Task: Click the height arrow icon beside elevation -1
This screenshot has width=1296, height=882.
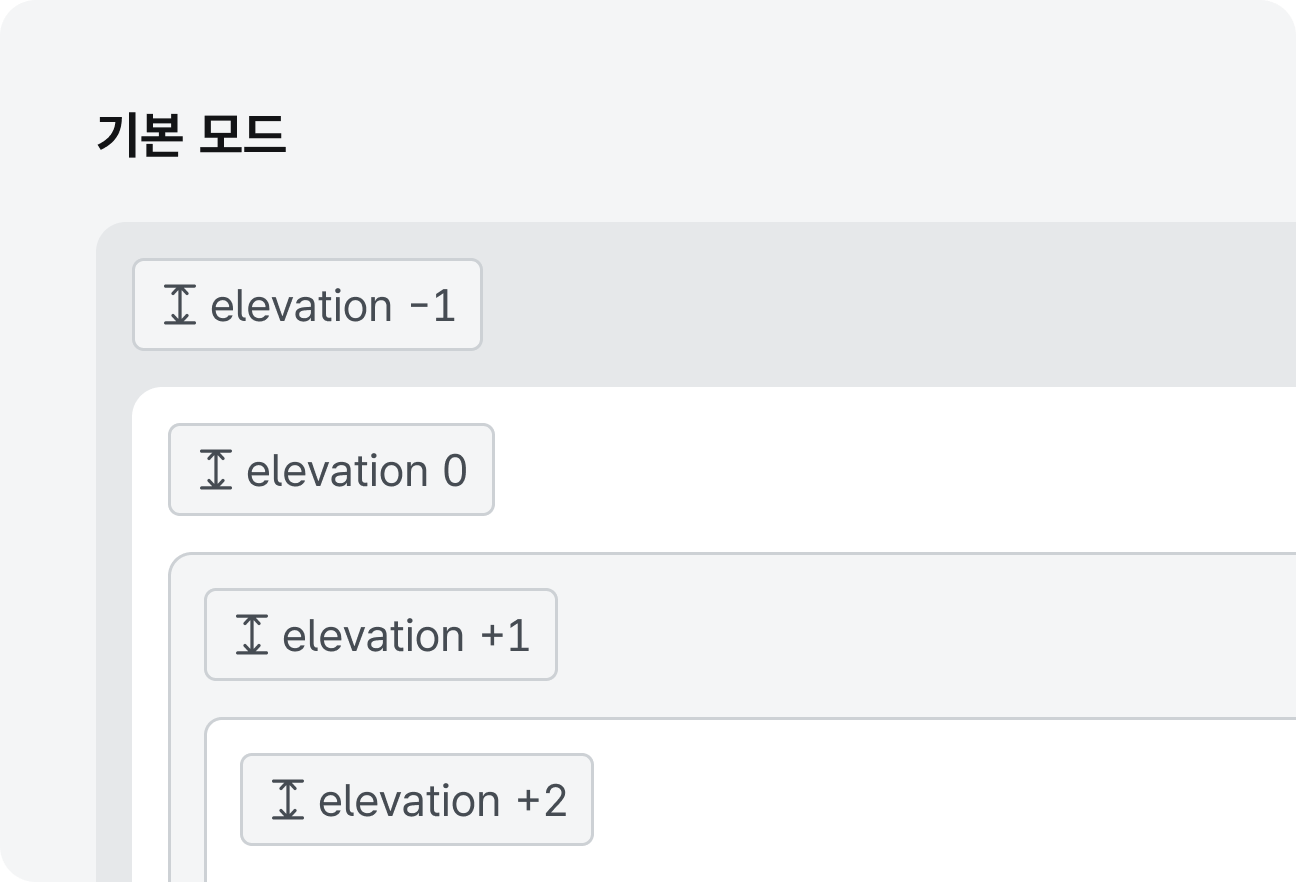Action: pyautogui.click(x=179, y=305)
